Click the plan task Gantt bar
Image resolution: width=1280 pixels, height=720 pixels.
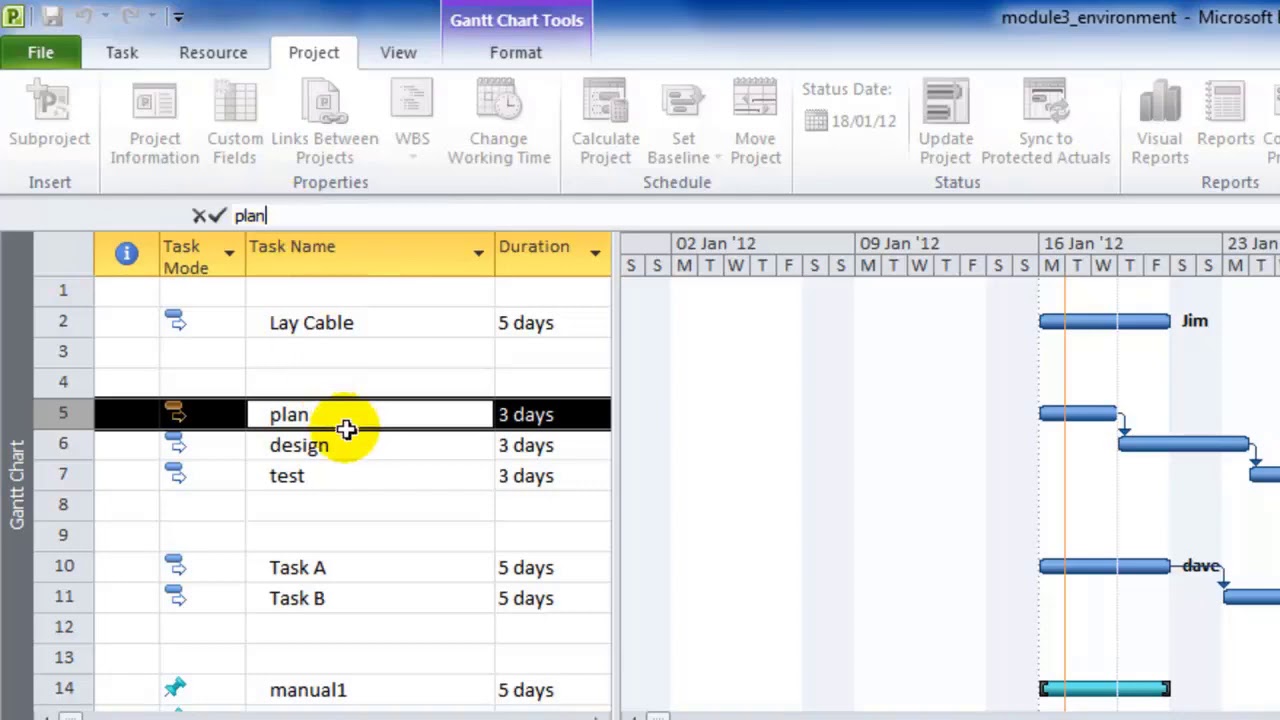1078,413
